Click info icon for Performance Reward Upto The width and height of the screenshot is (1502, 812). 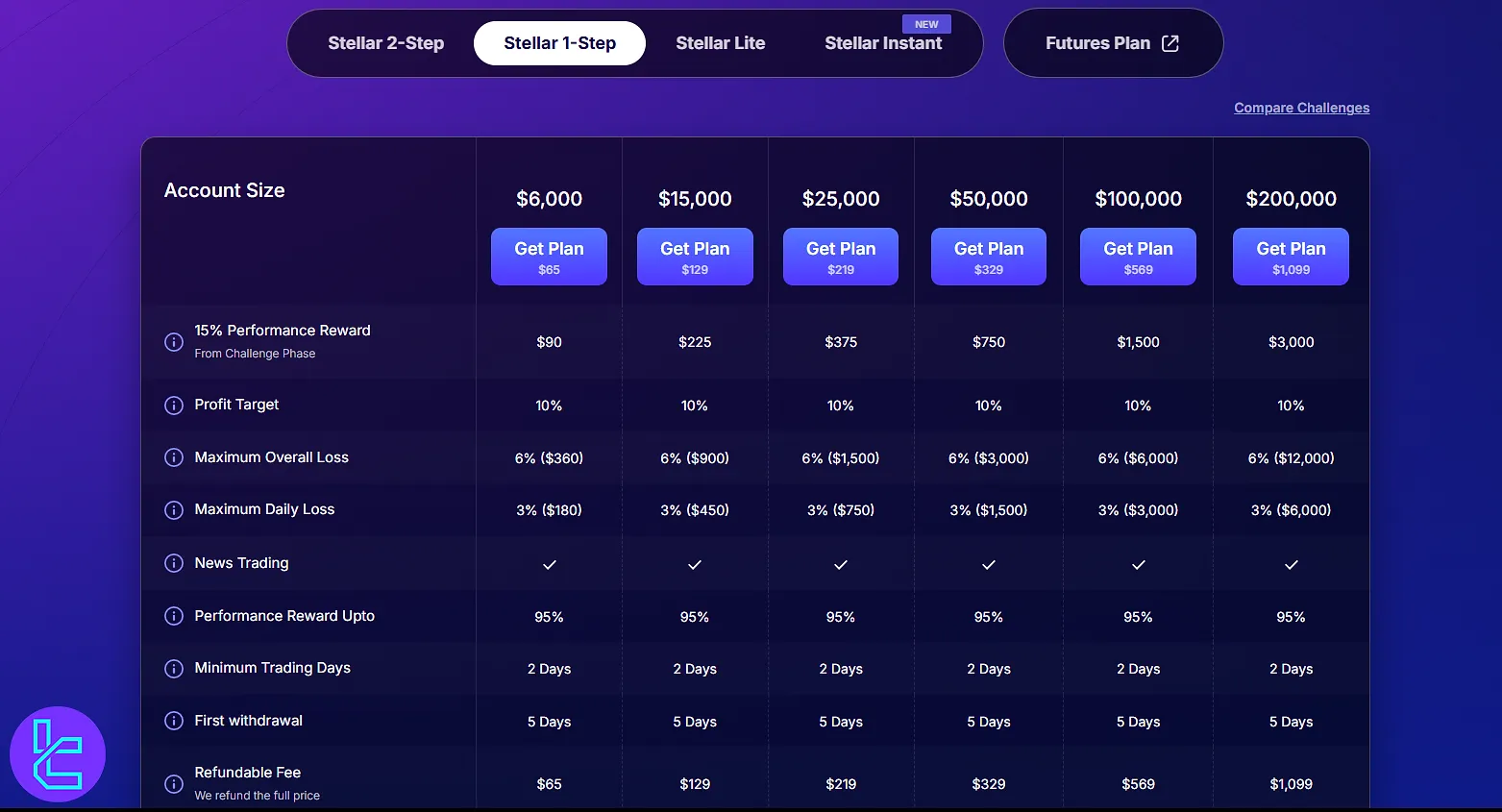coord(174,616)
